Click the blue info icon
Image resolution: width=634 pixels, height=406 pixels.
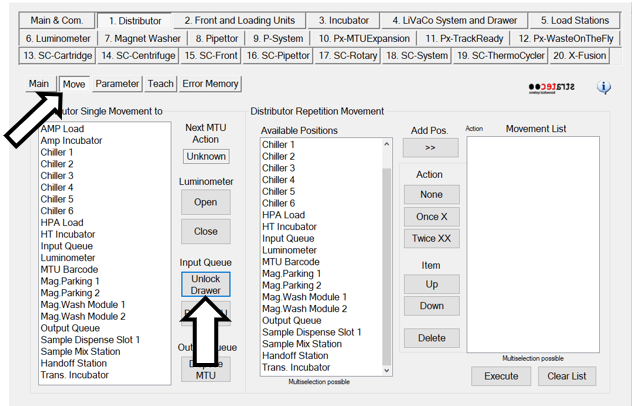tap(604, 88)
